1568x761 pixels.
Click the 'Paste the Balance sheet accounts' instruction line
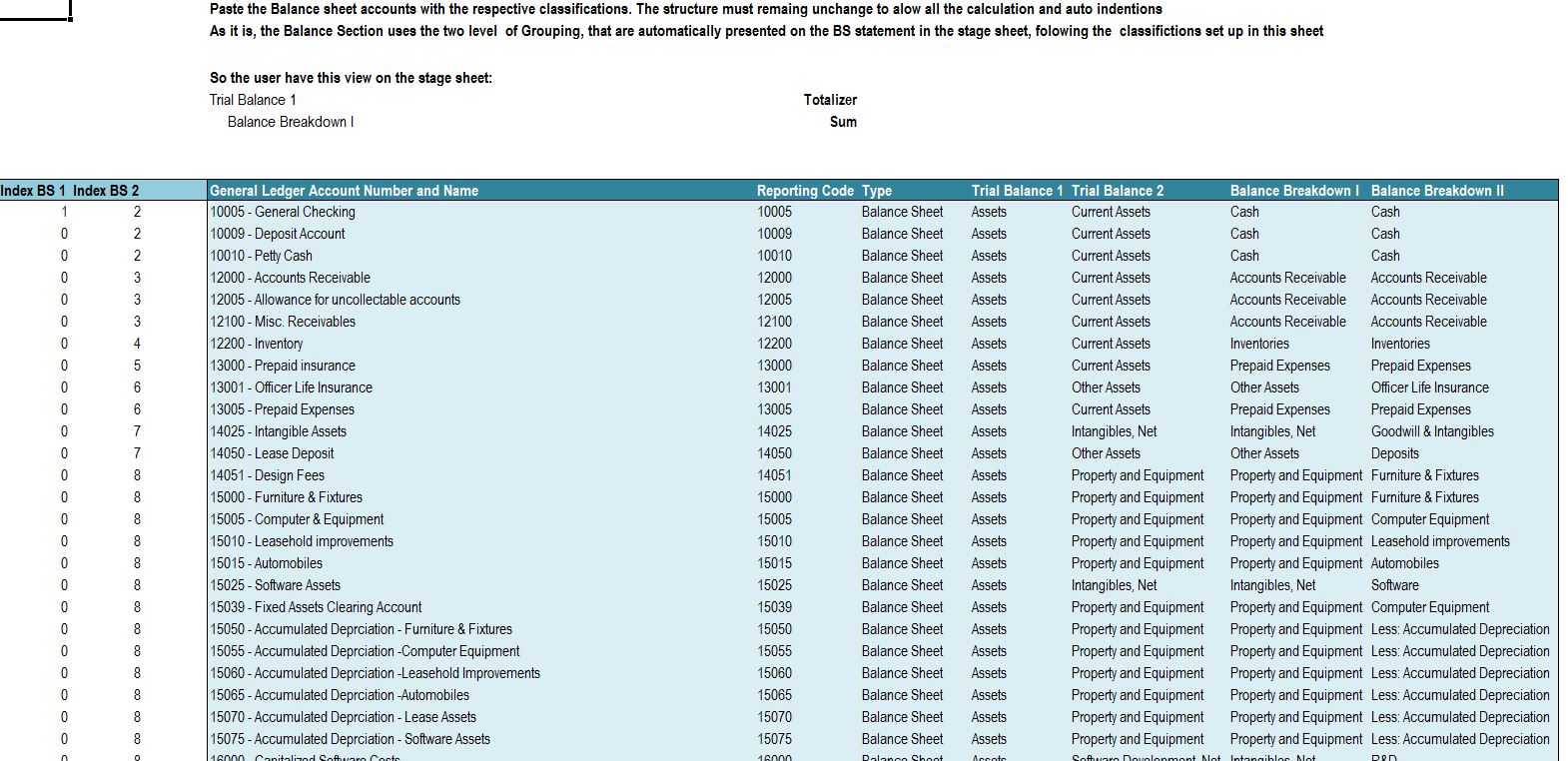[686, 9]
